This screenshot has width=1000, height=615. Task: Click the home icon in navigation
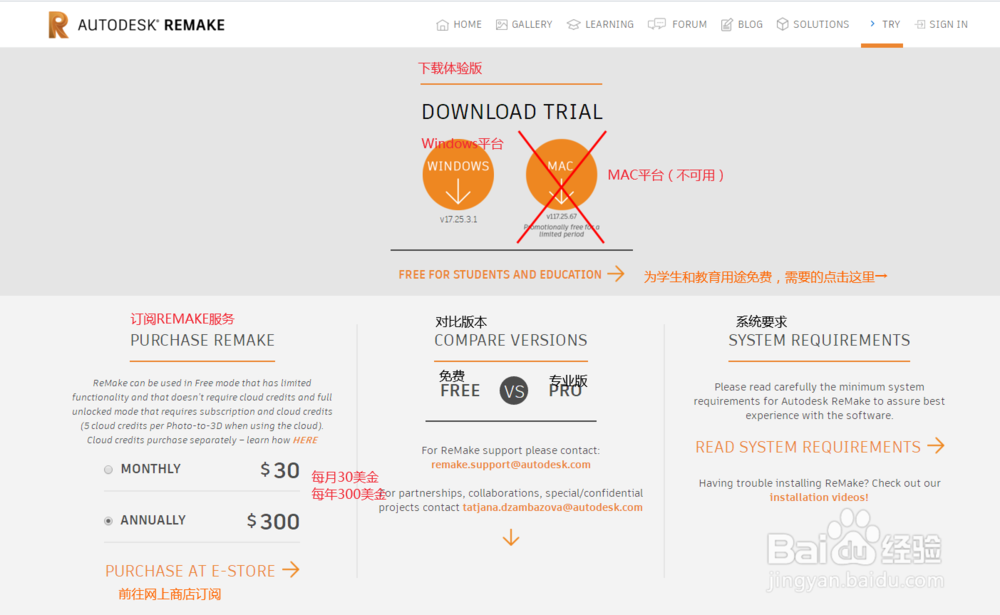pyautogui.click(x=442, y=25)
